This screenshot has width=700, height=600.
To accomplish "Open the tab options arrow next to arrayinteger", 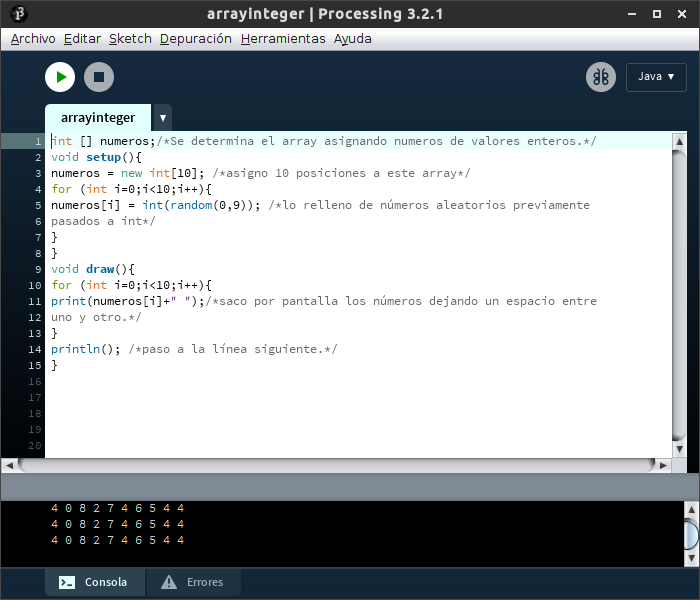I will click(x=163, y=118).
